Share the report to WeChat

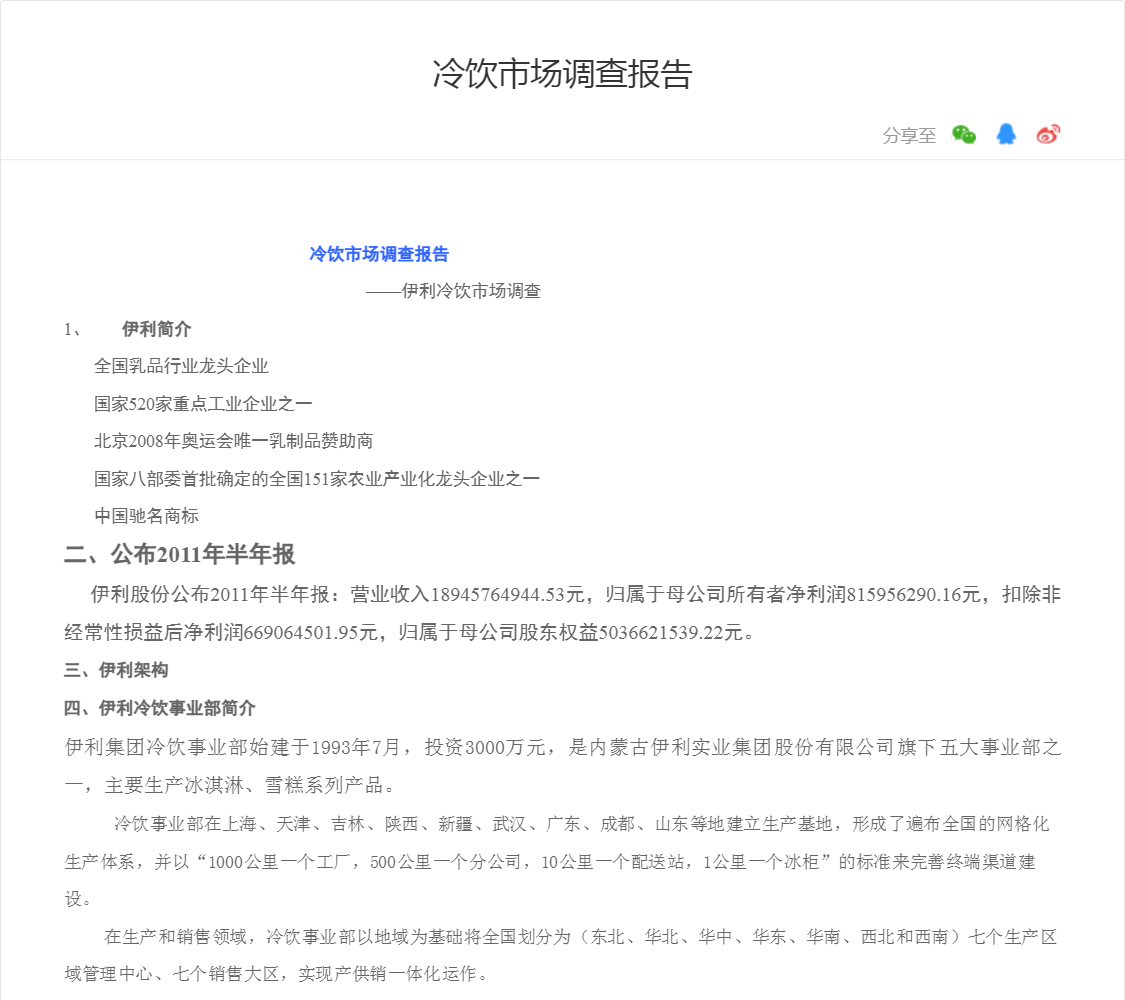tap(964, 134)
